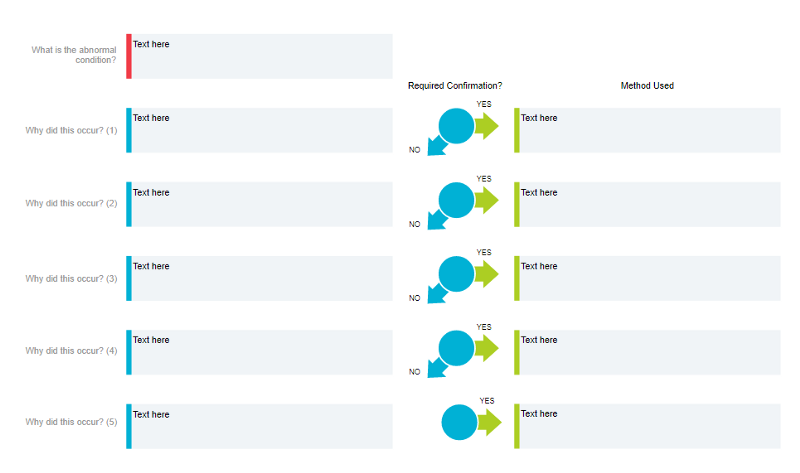Screen dimensions: 800x473
Task: Click the green YES arrow for Why (1)
Action: coord(487,126)
